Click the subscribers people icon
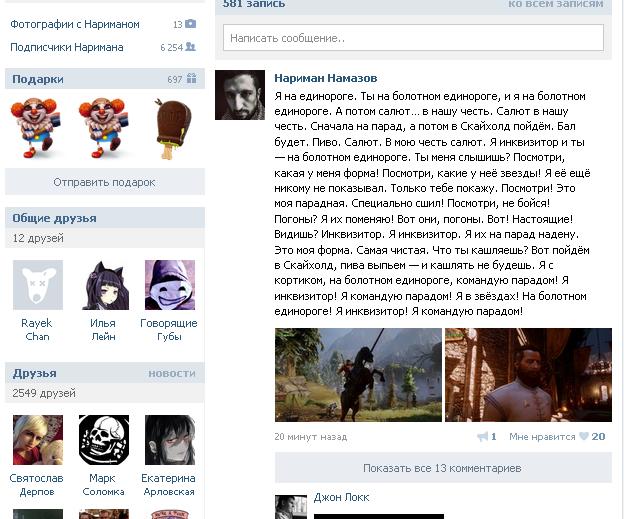This screenshot has height=519, width=631. coord(191,47)
